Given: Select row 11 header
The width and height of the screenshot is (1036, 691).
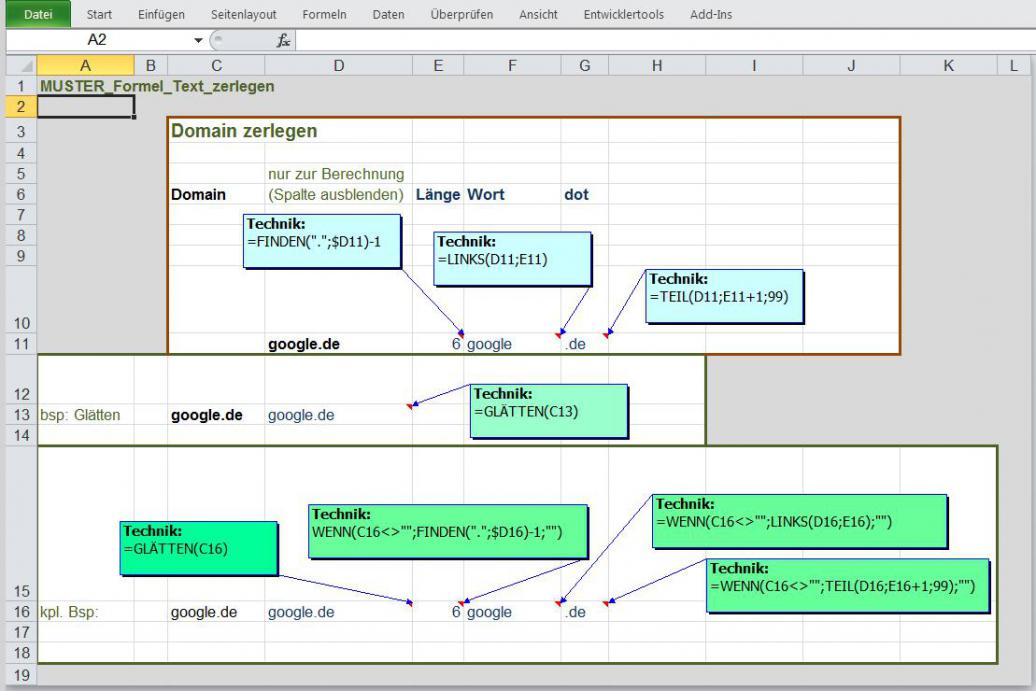Looking at the screenshot, I should click(21, 344).
